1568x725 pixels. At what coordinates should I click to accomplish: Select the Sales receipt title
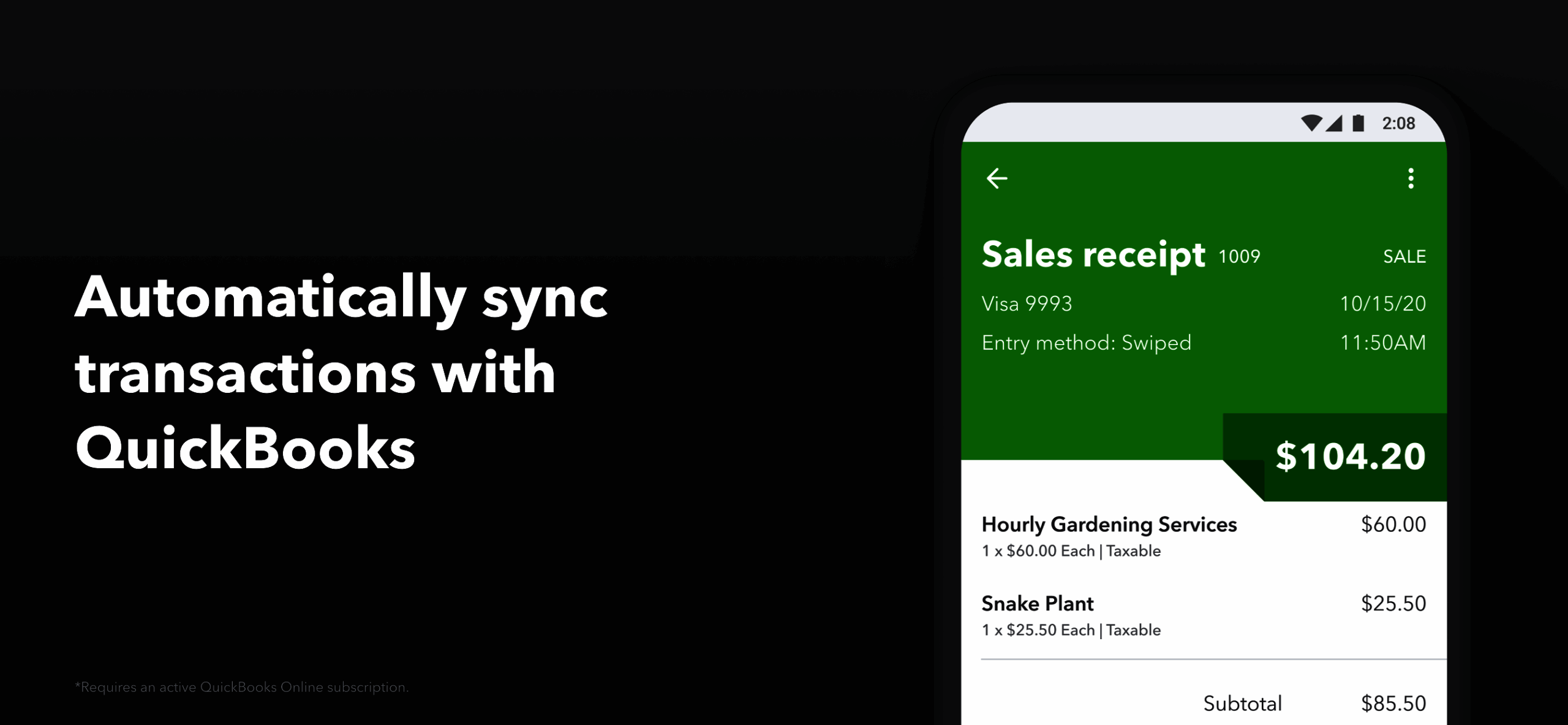(x=1093, y=254)
